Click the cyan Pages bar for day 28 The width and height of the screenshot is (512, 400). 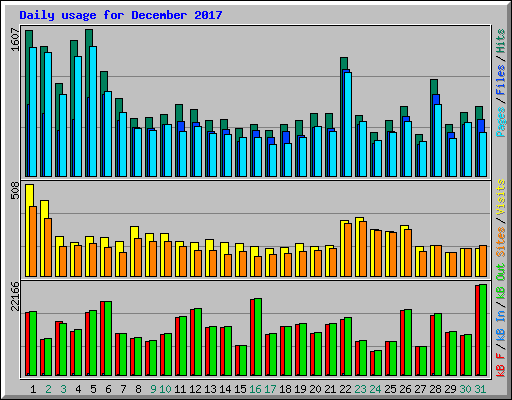[438, 140]
